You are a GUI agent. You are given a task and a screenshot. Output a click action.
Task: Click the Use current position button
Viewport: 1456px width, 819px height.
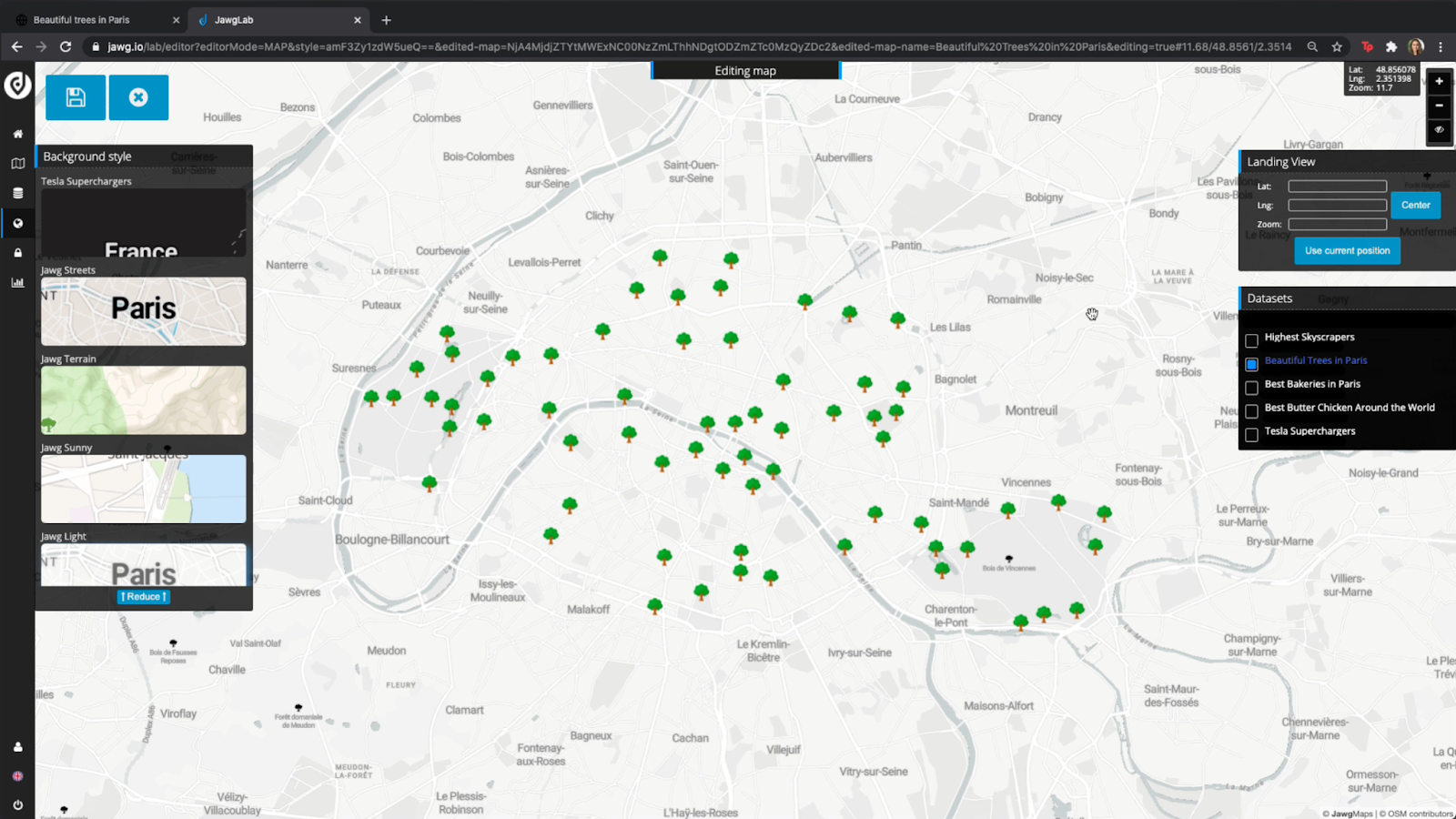tap(1347, 251)
